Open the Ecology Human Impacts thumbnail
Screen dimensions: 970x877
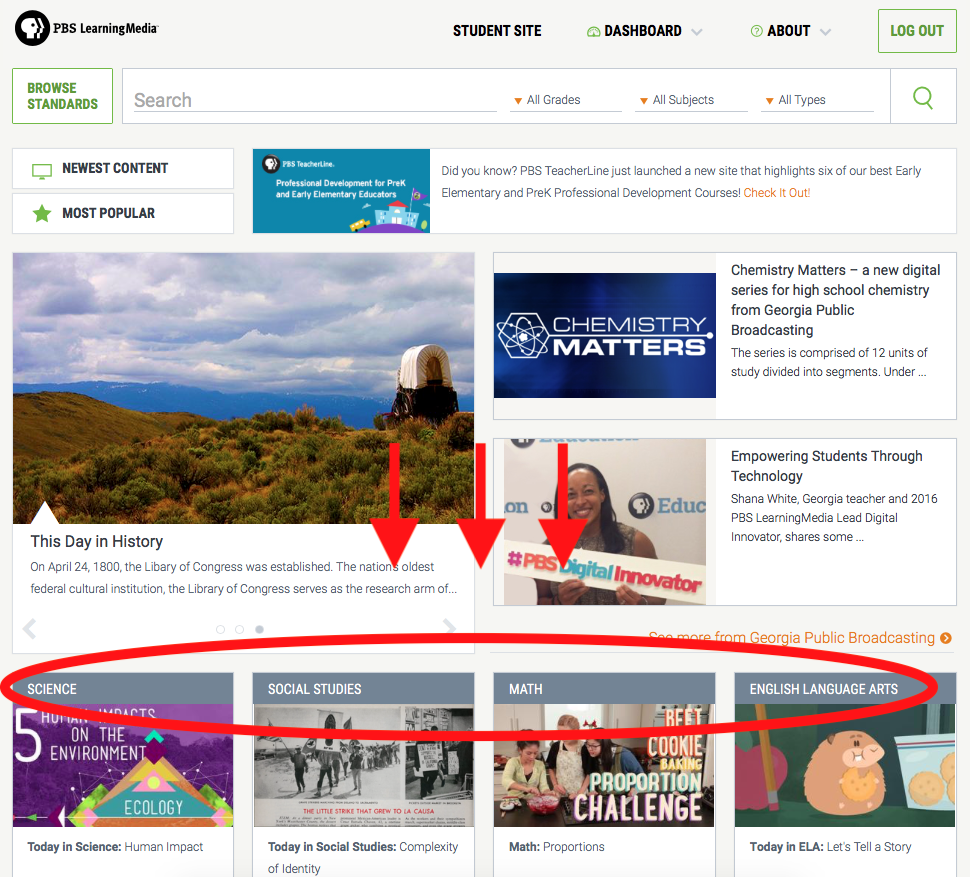tap(123, 765)
